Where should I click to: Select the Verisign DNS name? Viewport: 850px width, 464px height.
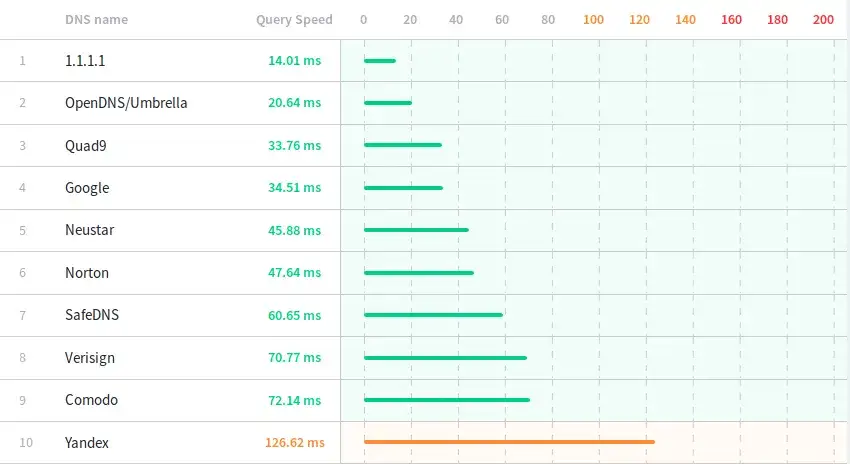click(92, 358)
